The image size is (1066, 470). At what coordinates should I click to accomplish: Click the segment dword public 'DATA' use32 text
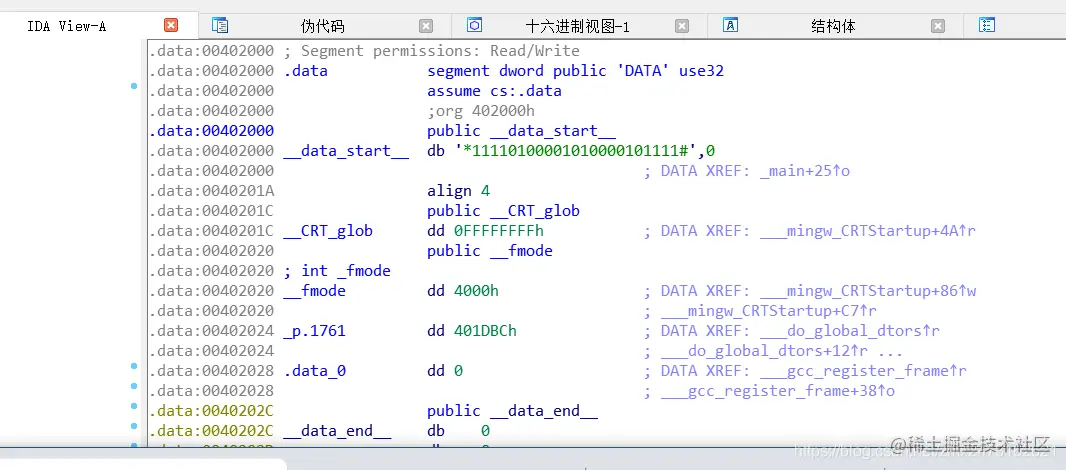[575, 71]
